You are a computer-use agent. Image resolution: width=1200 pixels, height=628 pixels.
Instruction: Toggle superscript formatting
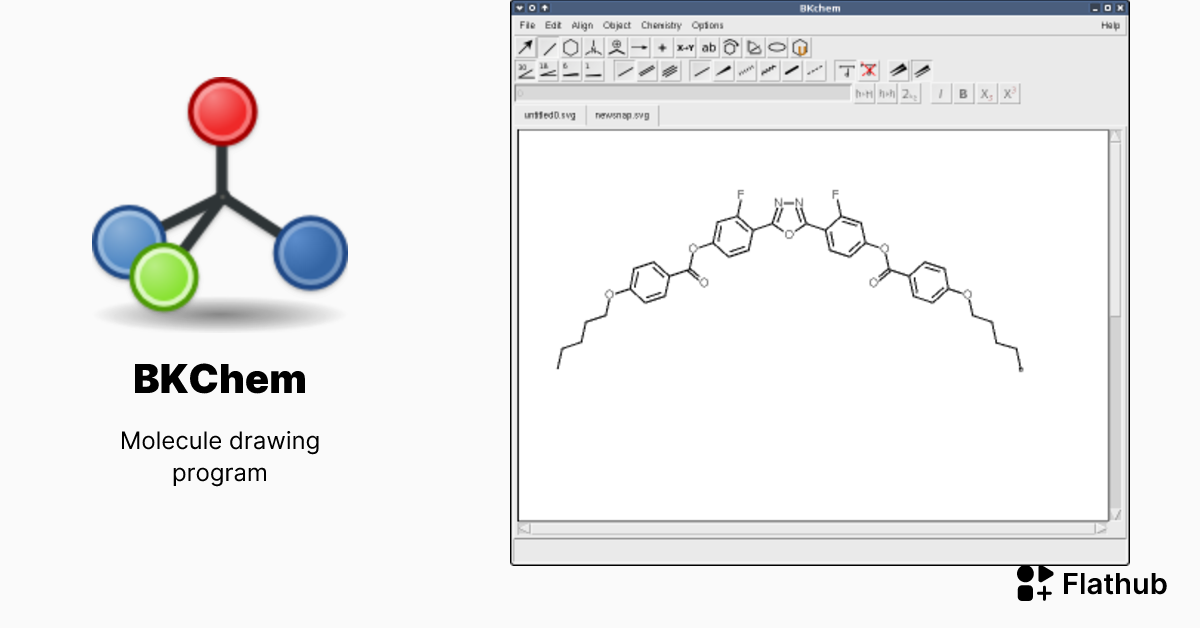(1007, 93)
